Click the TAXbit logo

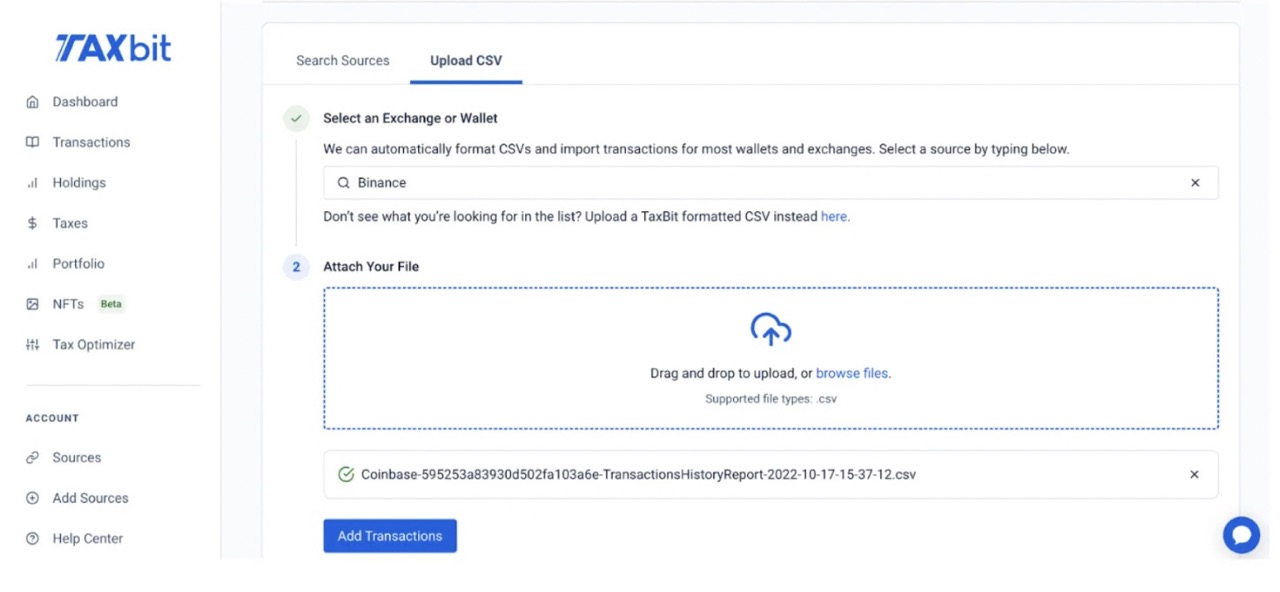(112, 47)
